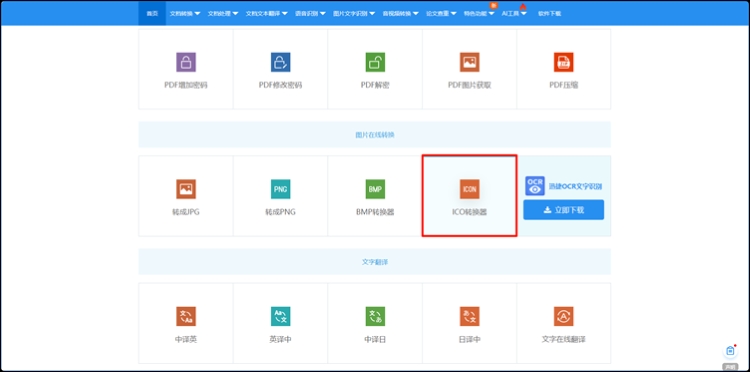The width and height of the screenshot is (750, 372).
Task: Expand the 音视频转换 dropdown menu
Action: point(401,13)
